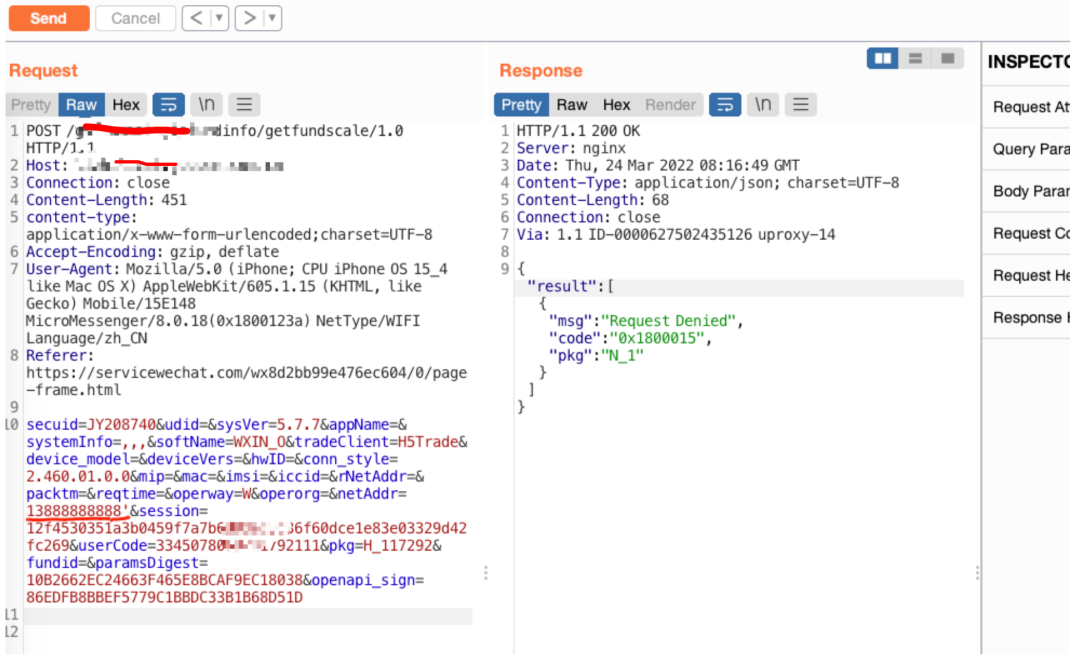Screen dimensions: 1080x661
Task: Open the Response panel hamburger menu
Action: (x=800, y=105)
